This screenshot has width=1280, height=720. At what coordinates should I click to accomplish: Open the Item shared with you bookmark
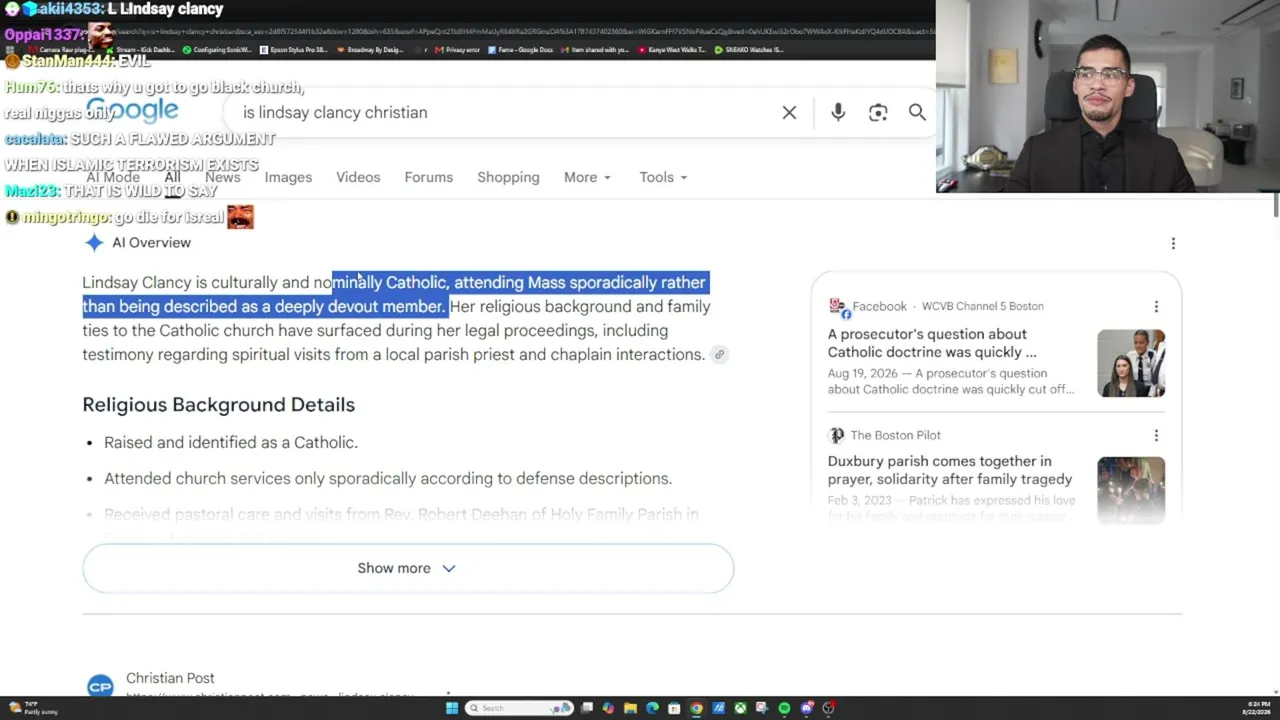(x=595, y=49)
